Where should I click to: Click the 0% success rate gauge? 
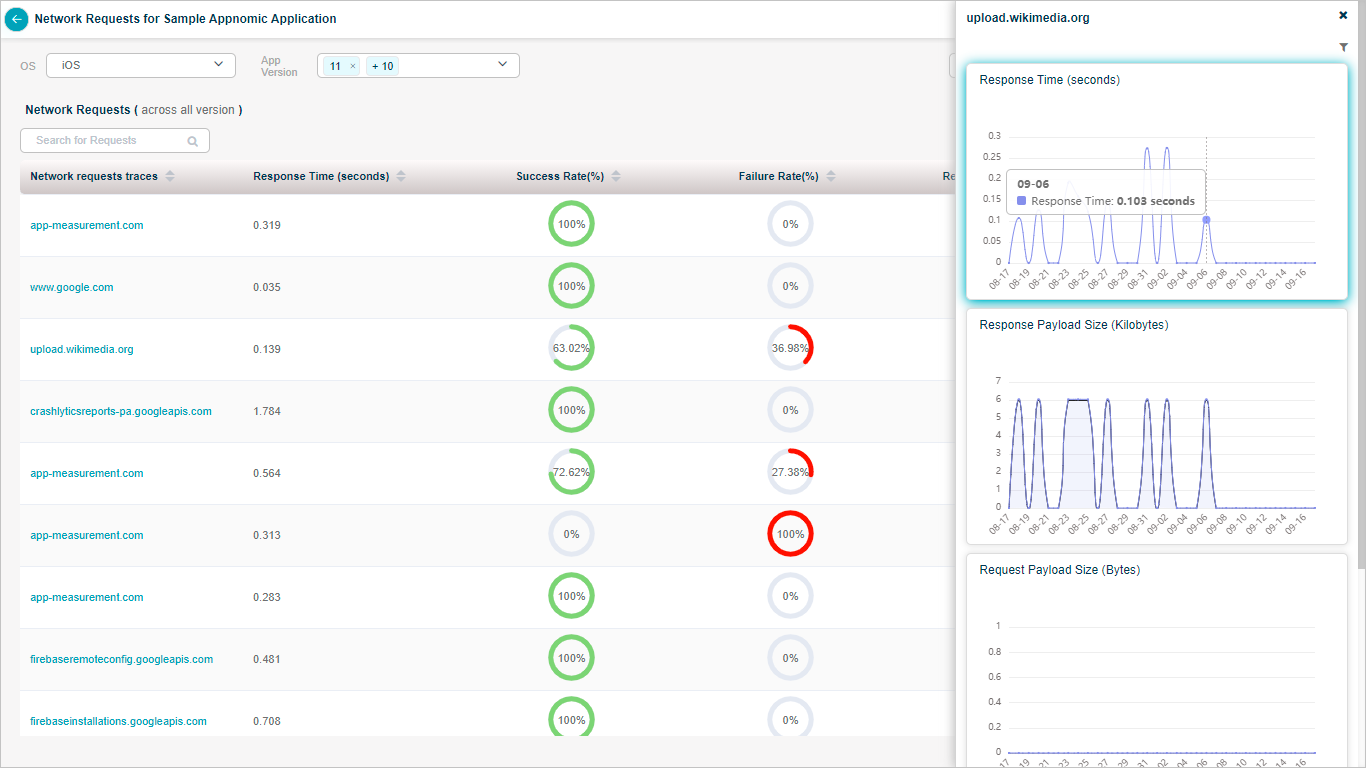[x=571, y=534]
